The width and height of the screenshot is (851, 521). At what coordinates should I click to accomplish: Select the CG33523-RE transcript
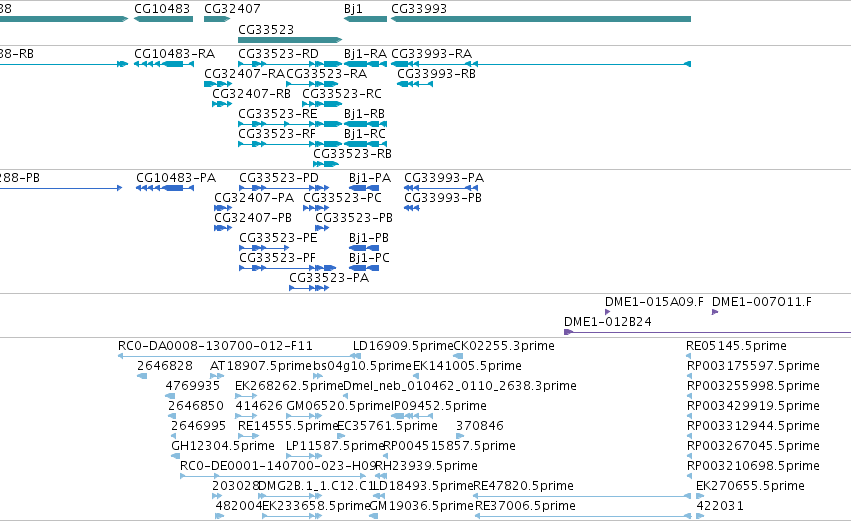coord(290,124)
